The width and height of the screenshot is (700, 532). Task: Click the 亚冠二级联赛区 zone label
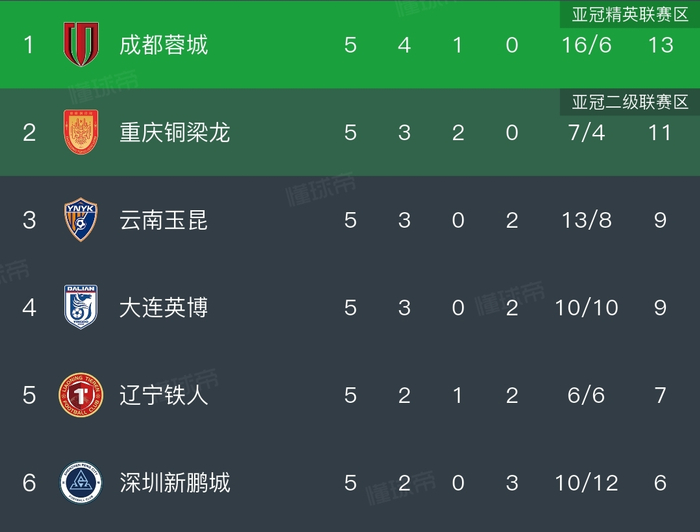pos(630,102)
